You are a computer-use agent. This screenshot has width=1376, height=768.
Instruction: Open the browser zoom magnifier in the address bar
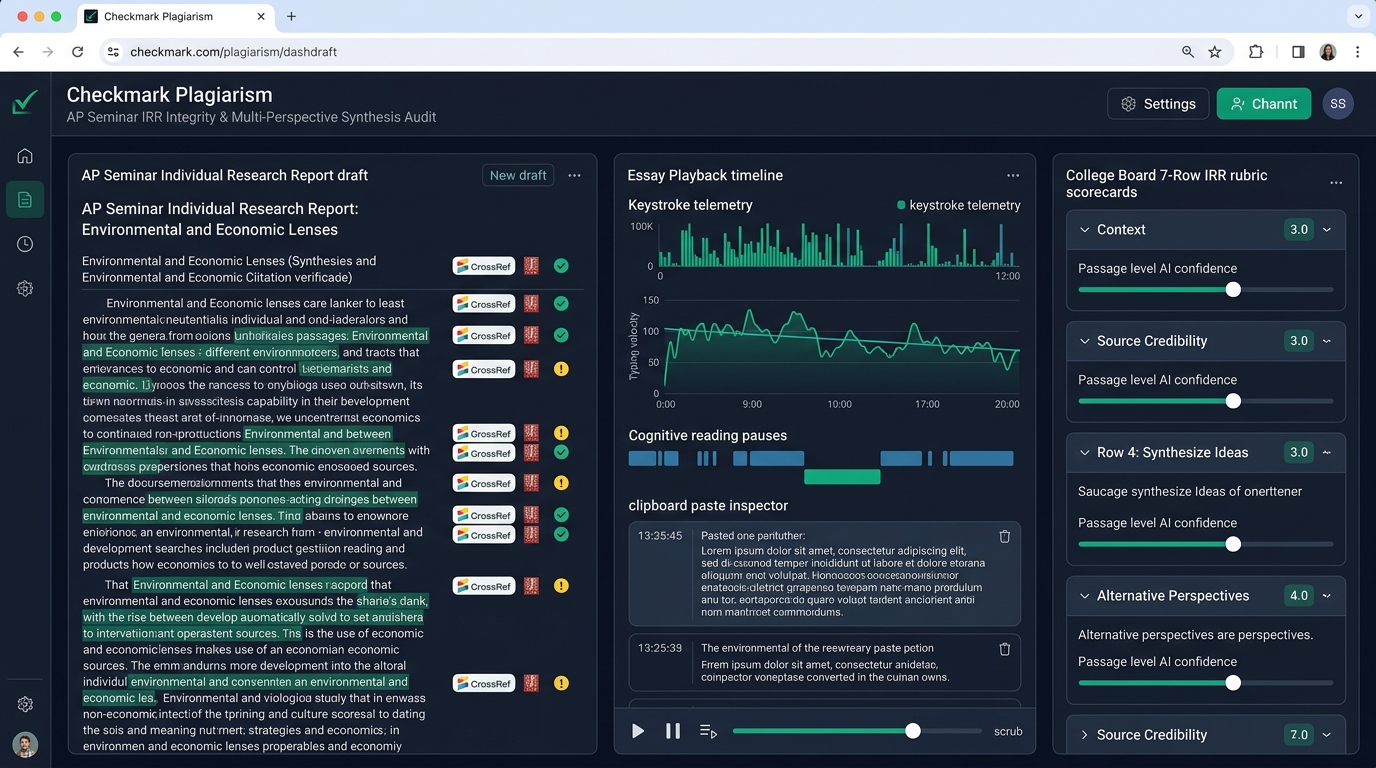click(1188, 52)
